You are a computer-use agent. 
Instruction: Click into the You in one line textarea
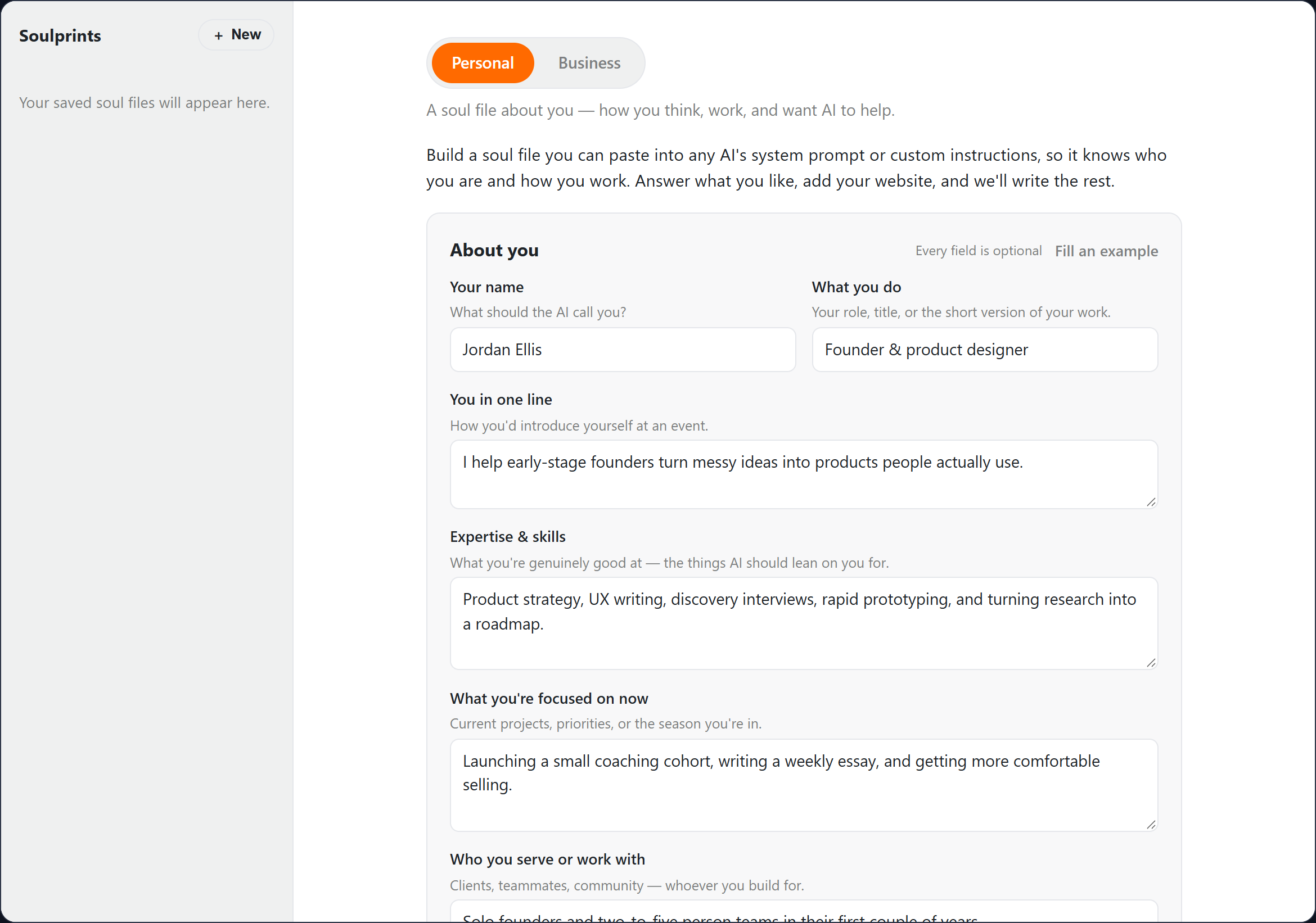[x=804, y=474]
